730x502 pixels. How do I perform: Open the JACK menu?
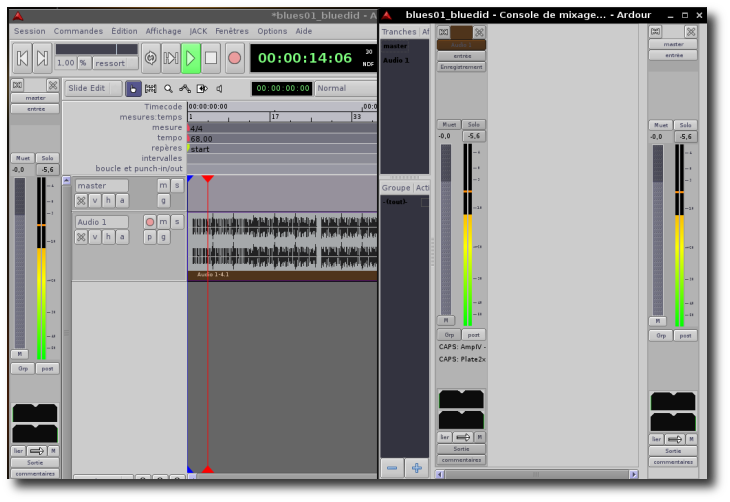(x=198, y=31)
